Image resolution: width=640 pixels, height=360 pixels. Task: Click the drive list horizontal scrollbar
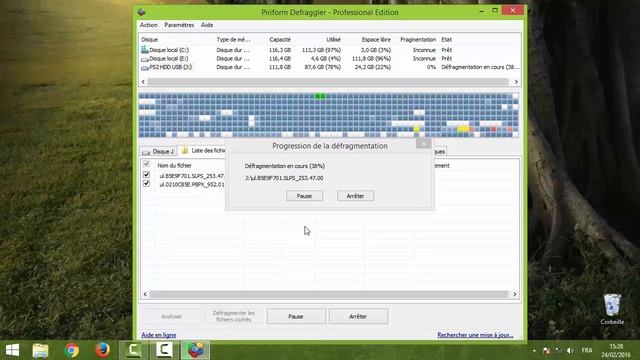click(x=328, y=82)
